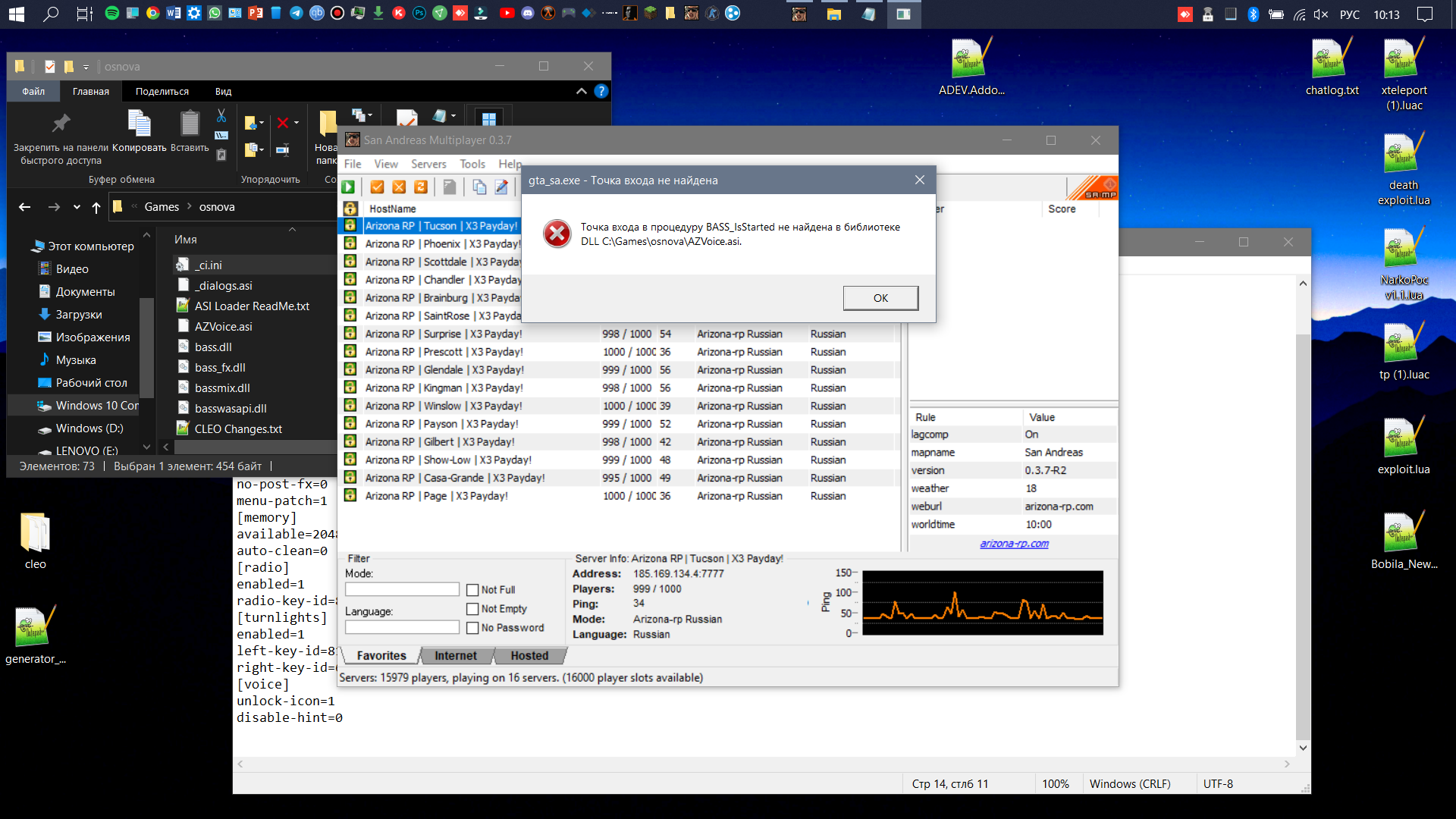Screen dimensions: 1456x819
Task: Open the Open-with dropdown arrow in Explorer ribbon
Action: [x=453, y=116]
